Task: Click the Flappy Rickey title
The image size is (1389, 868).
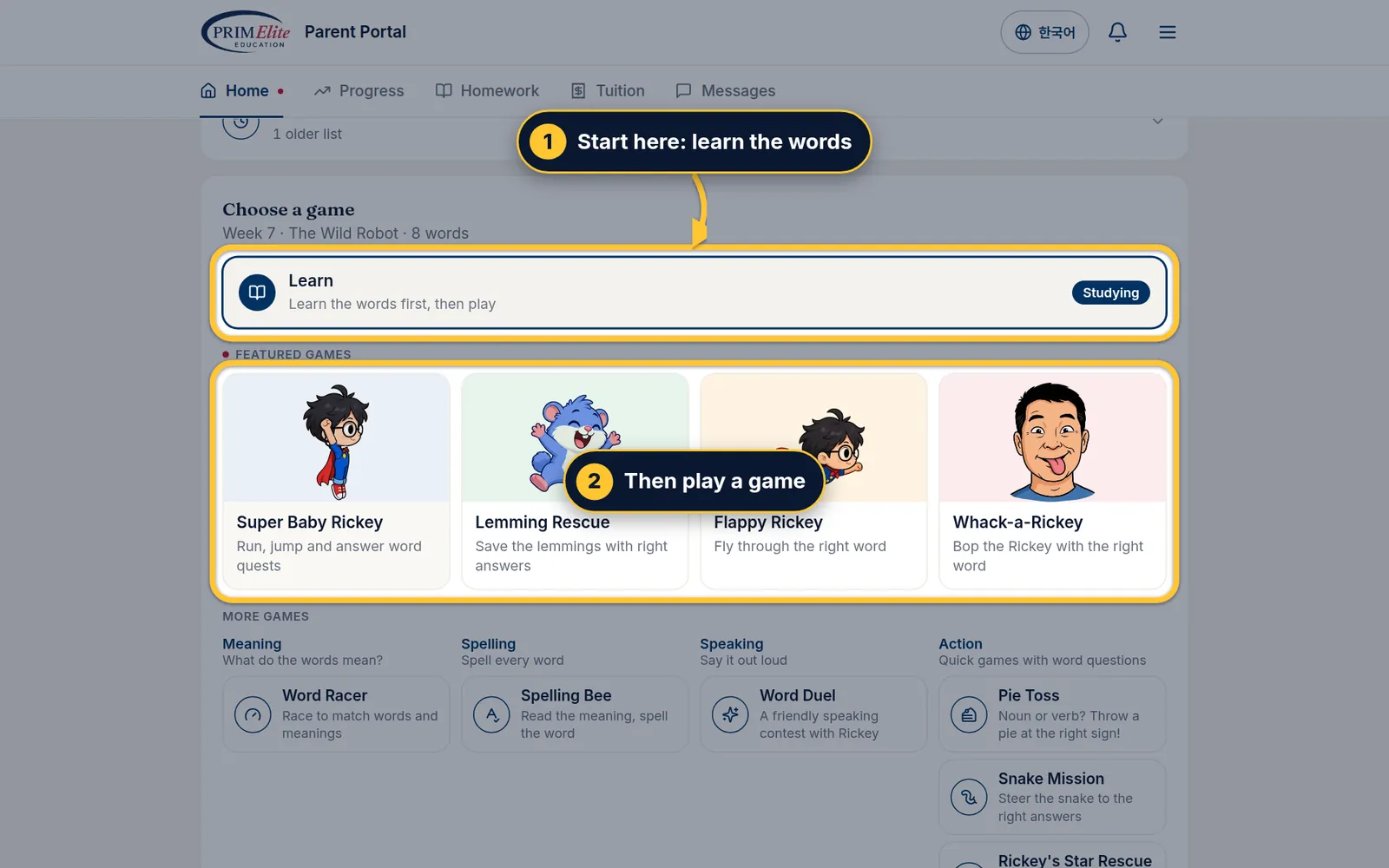Action: [768, 523]
